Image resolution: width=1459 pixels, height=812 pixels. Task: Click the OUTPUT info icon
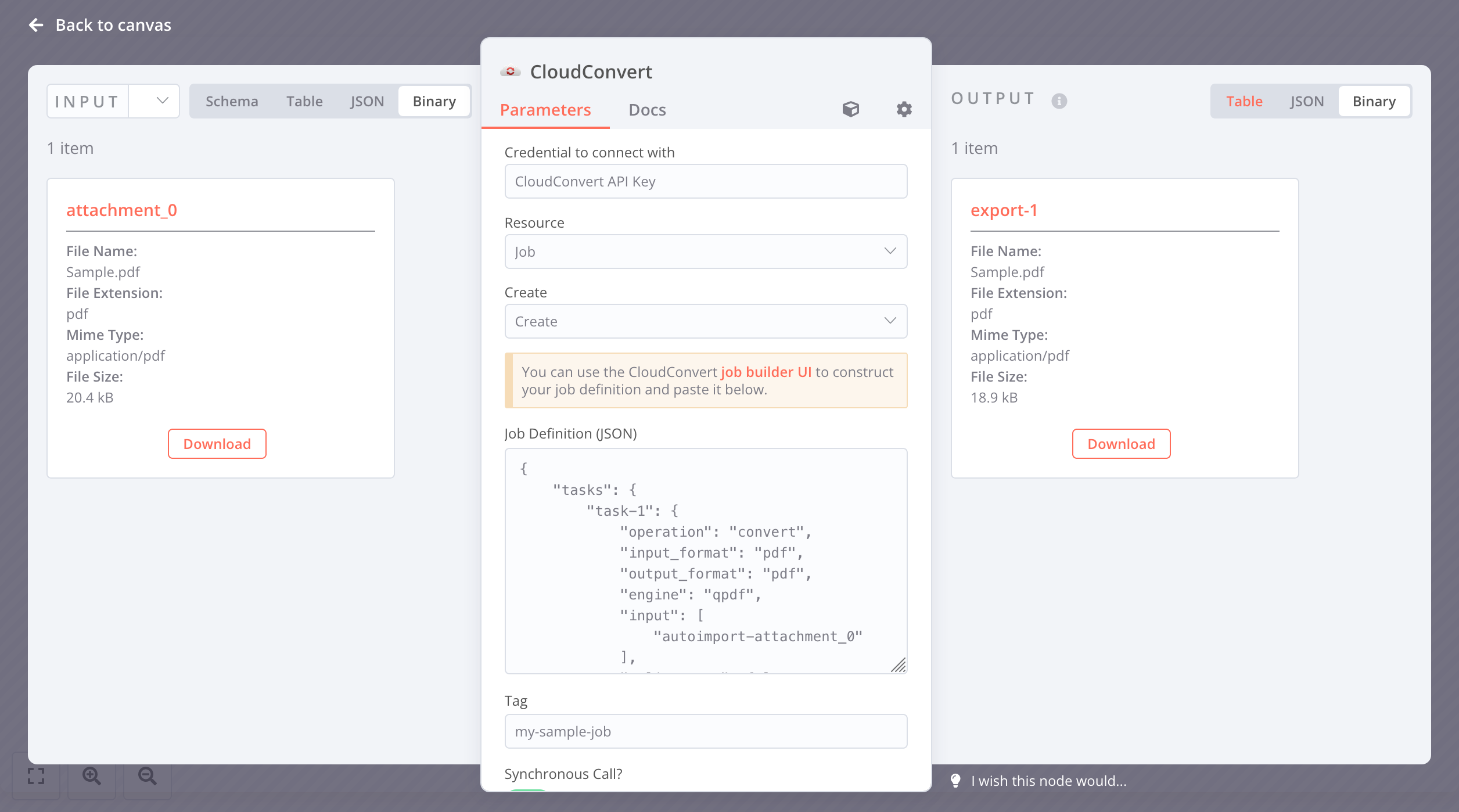pyautogui.click(x=1059, y=101)
